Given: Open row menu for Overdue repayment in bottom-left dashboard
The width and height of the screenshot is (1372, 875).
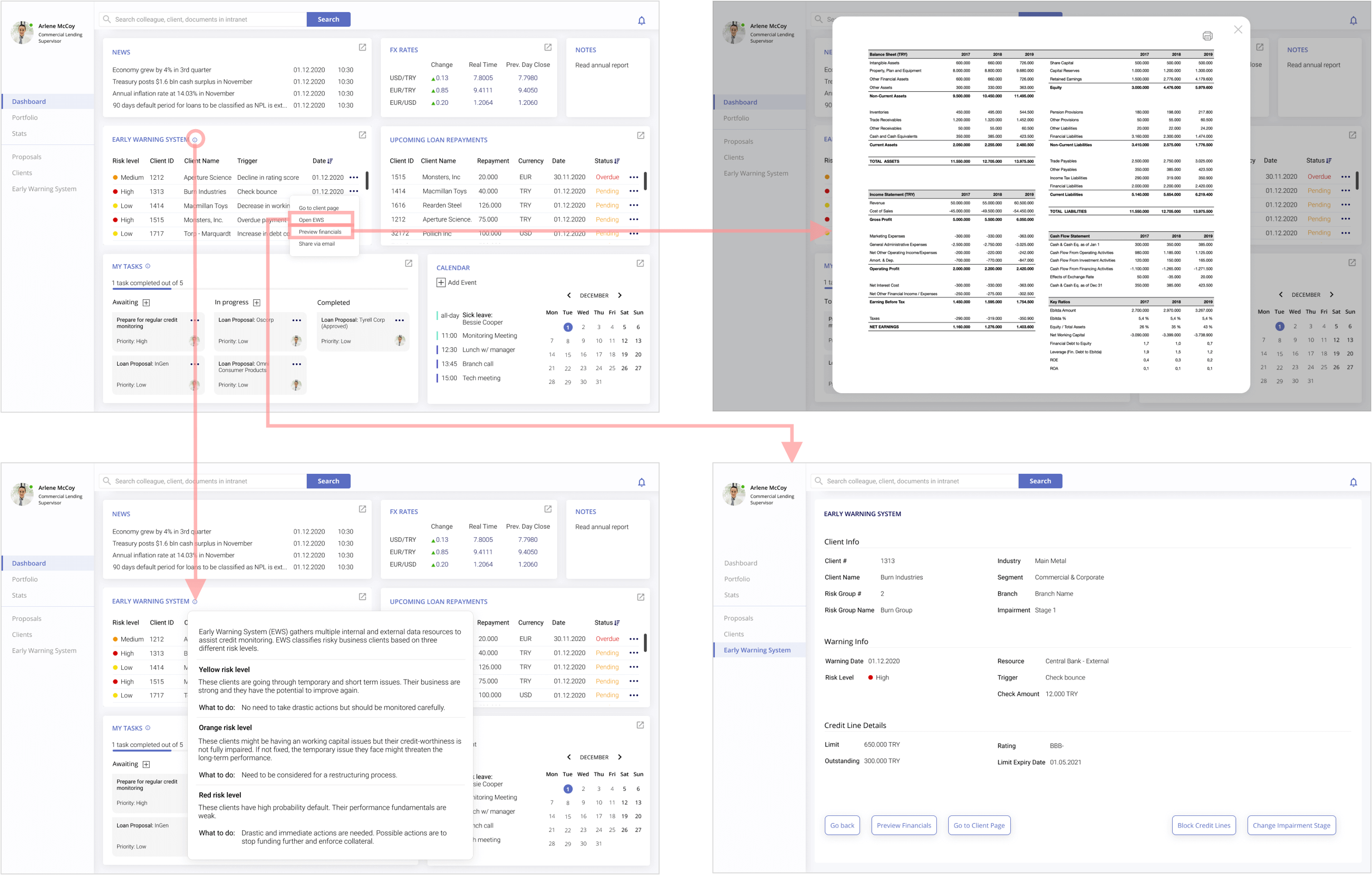Looking at the screenshot, I should [x=634, y=639].
